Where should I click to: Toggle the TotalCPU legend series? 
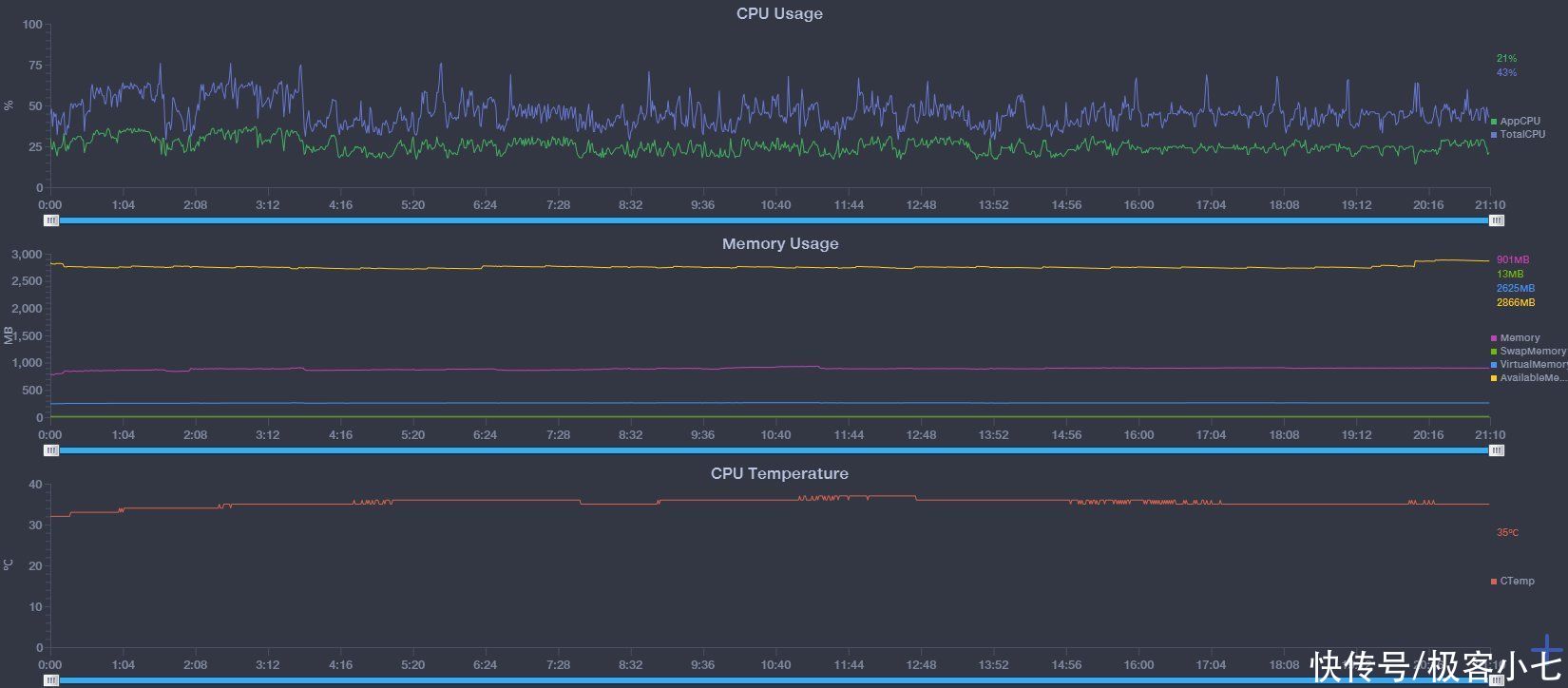pos(1518,135)
